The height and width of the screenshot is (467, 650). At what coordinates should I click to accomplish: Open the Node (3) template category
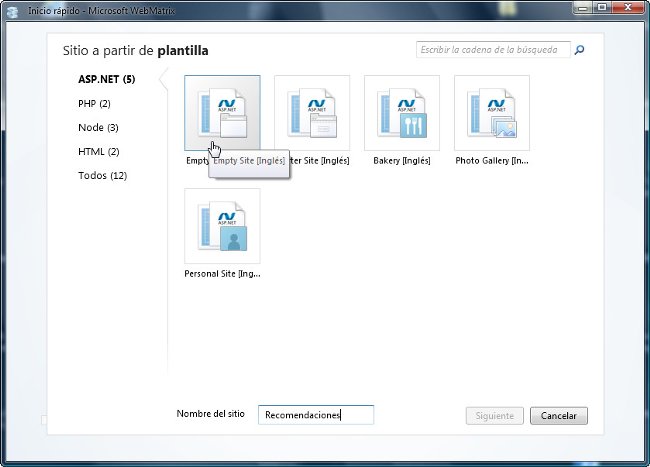(98, 127)
